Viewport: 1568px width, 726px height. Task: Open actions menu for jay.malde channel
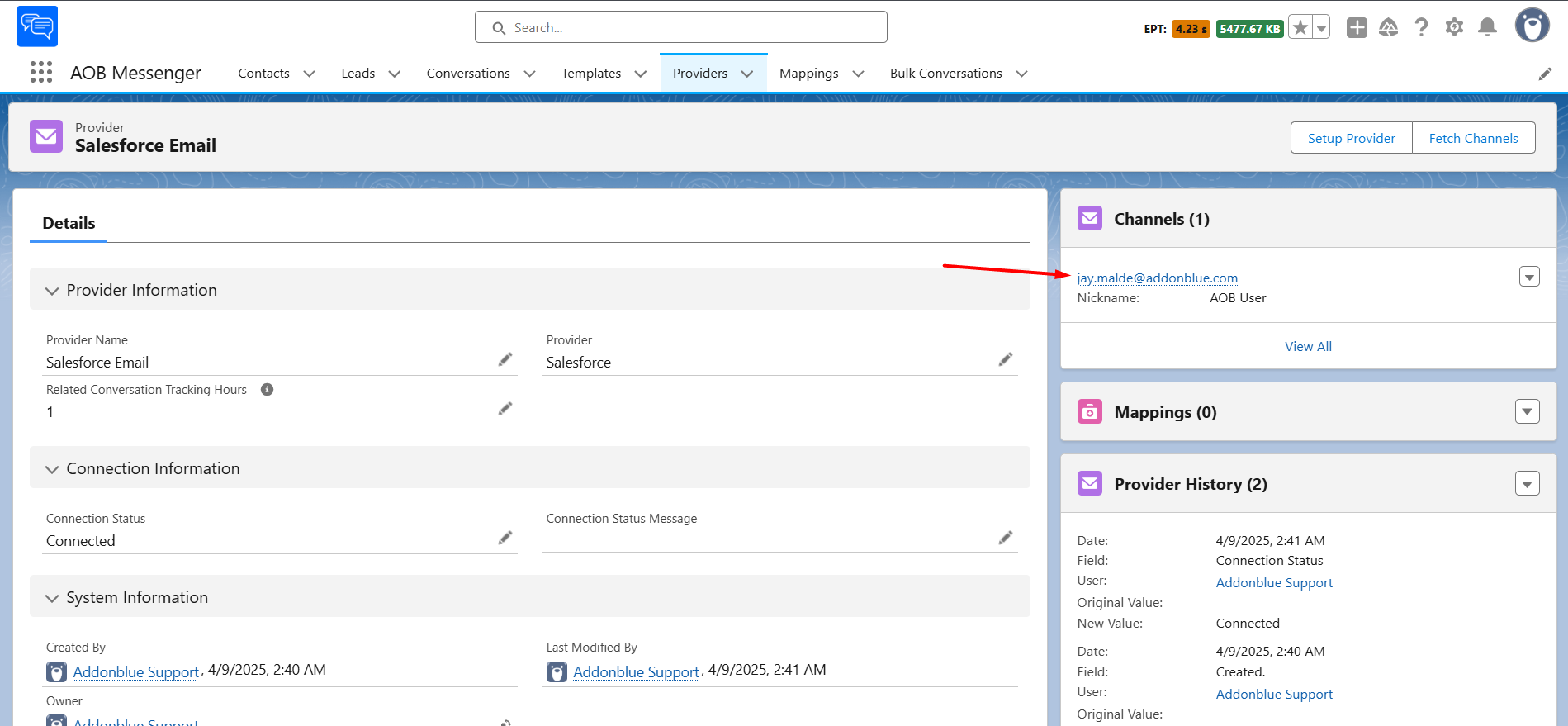tap(1529, 277)
